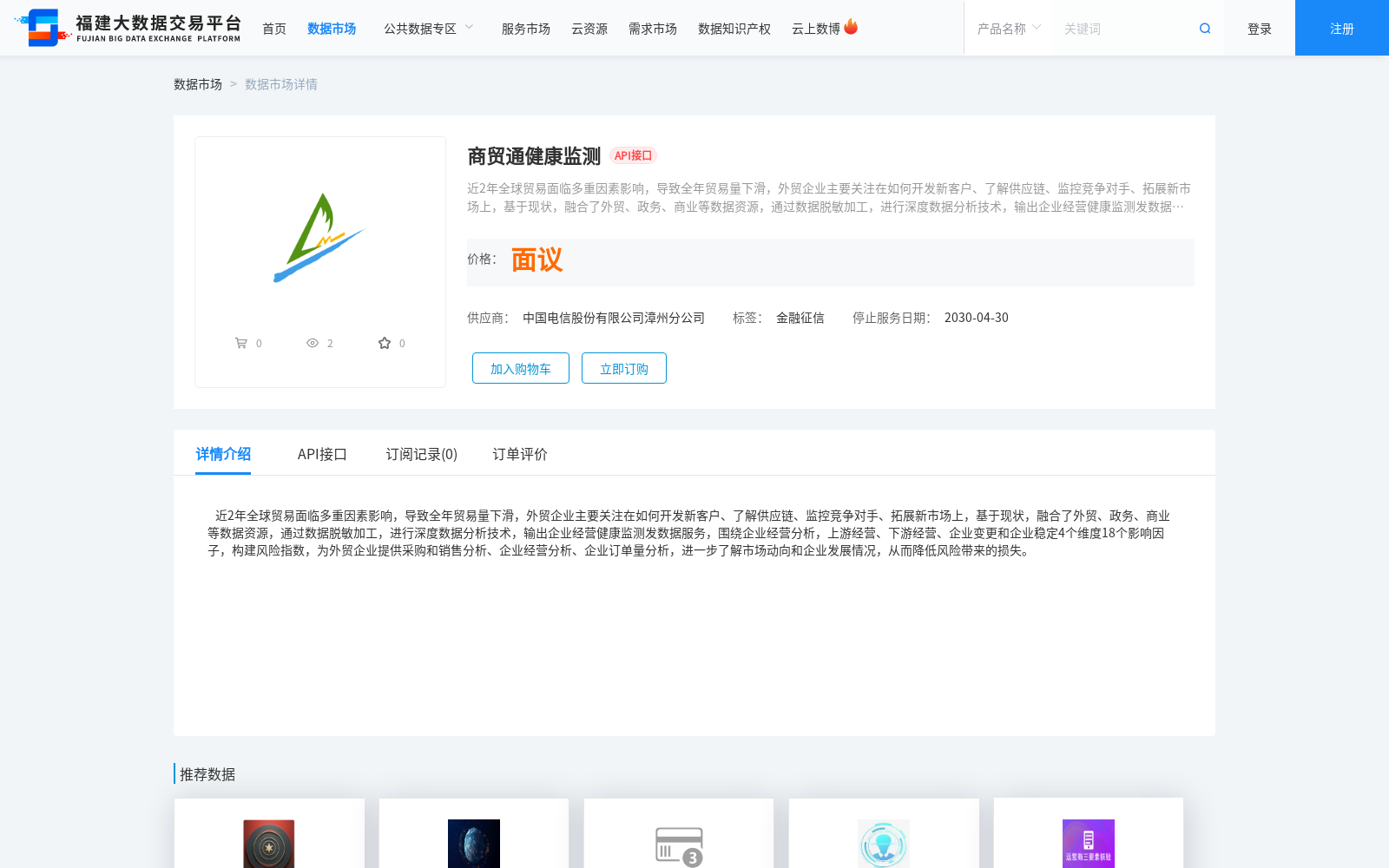Click the 注册 button
Viewport: 1389px width, 868px height.
1342,28
